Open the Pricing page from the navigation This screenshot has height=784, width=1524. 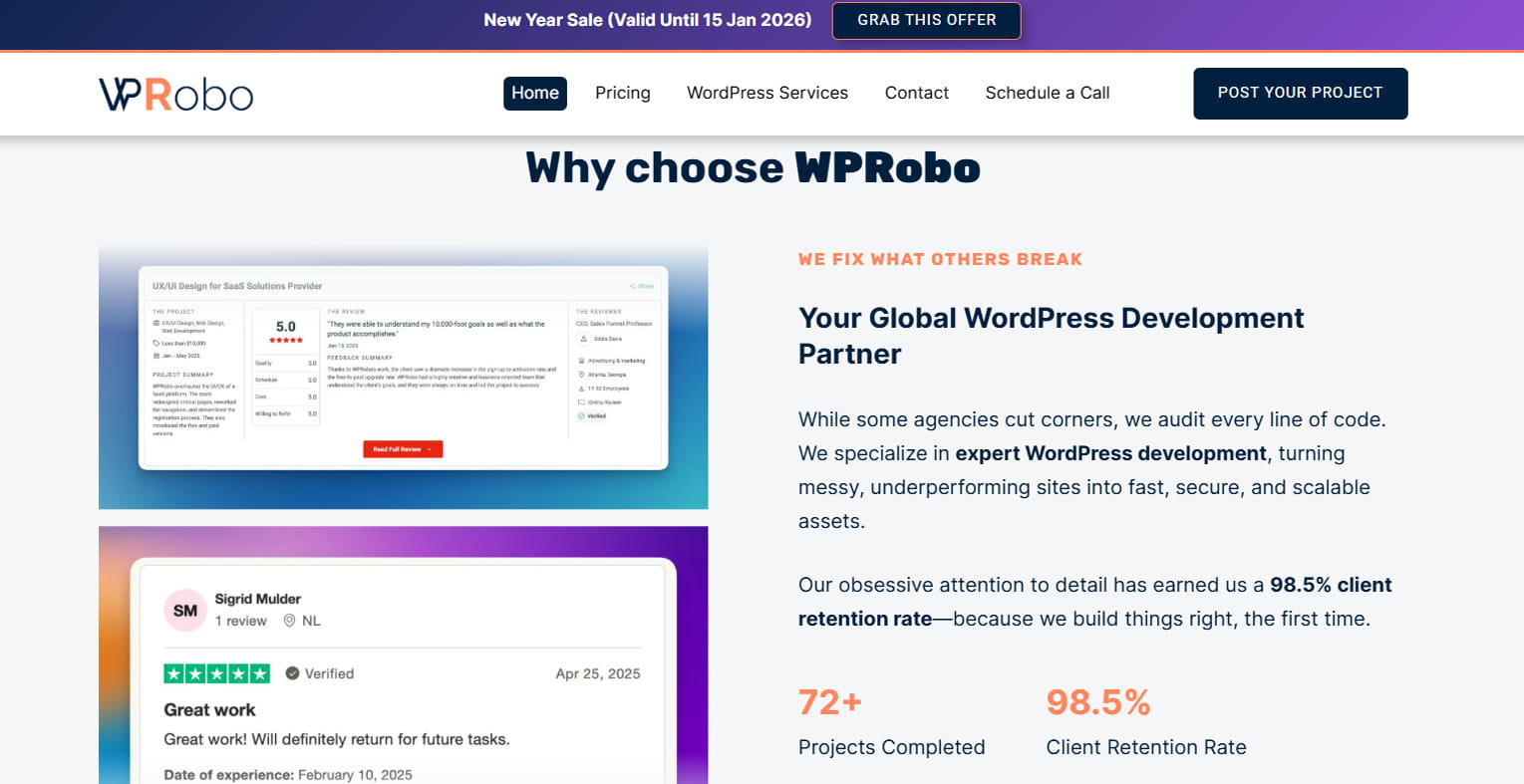623,93
